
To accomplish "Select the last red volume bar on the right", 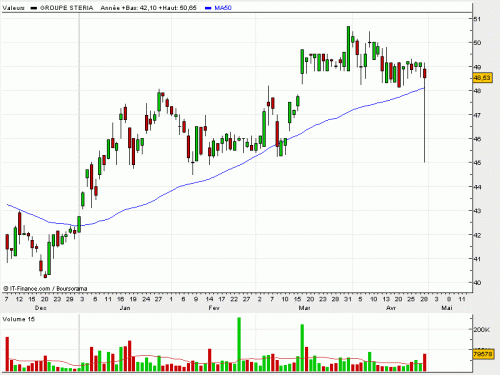I will point(425,363).
